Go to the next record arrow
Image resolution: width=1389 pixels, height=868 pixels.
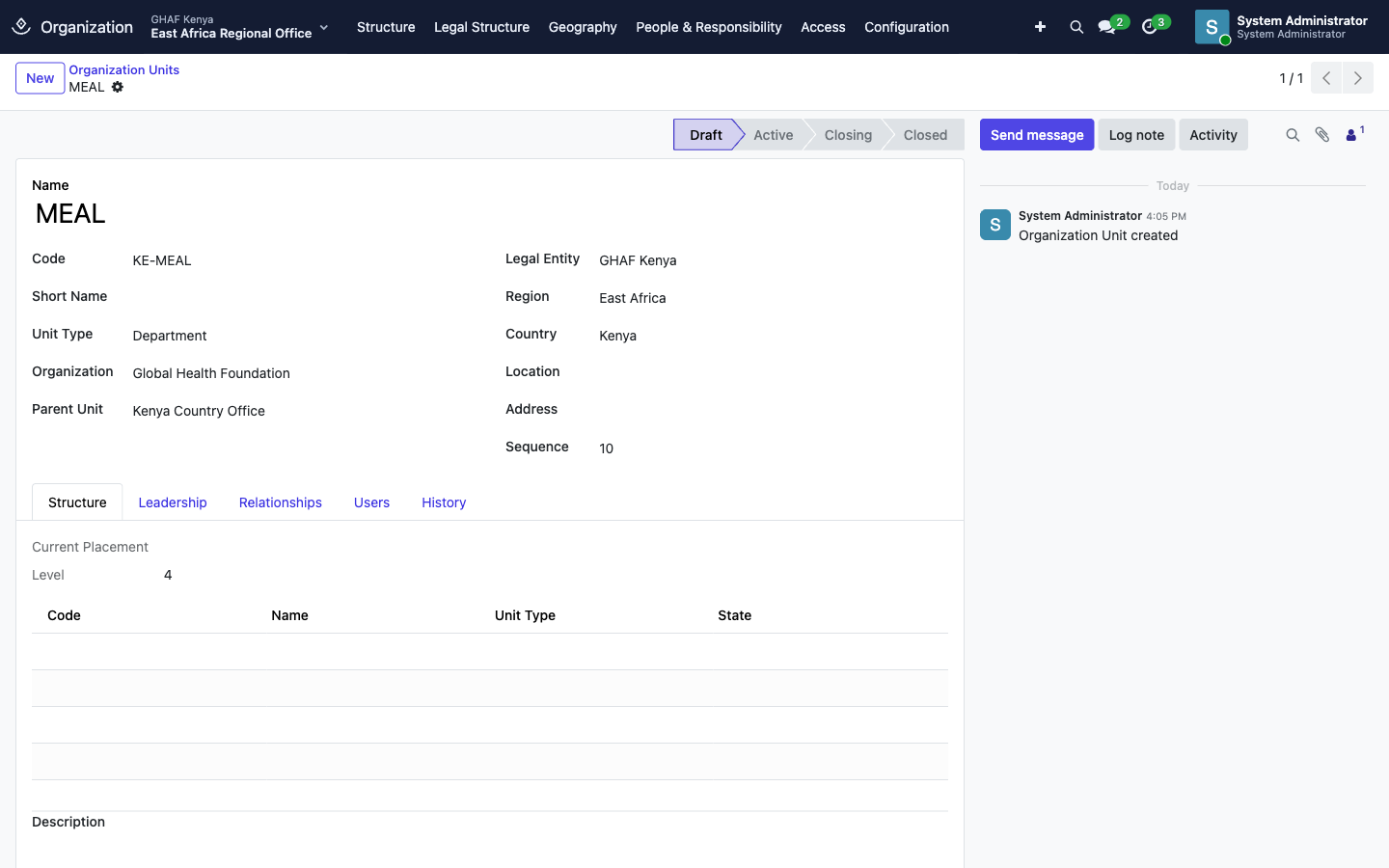click(x=1358, y=78)
